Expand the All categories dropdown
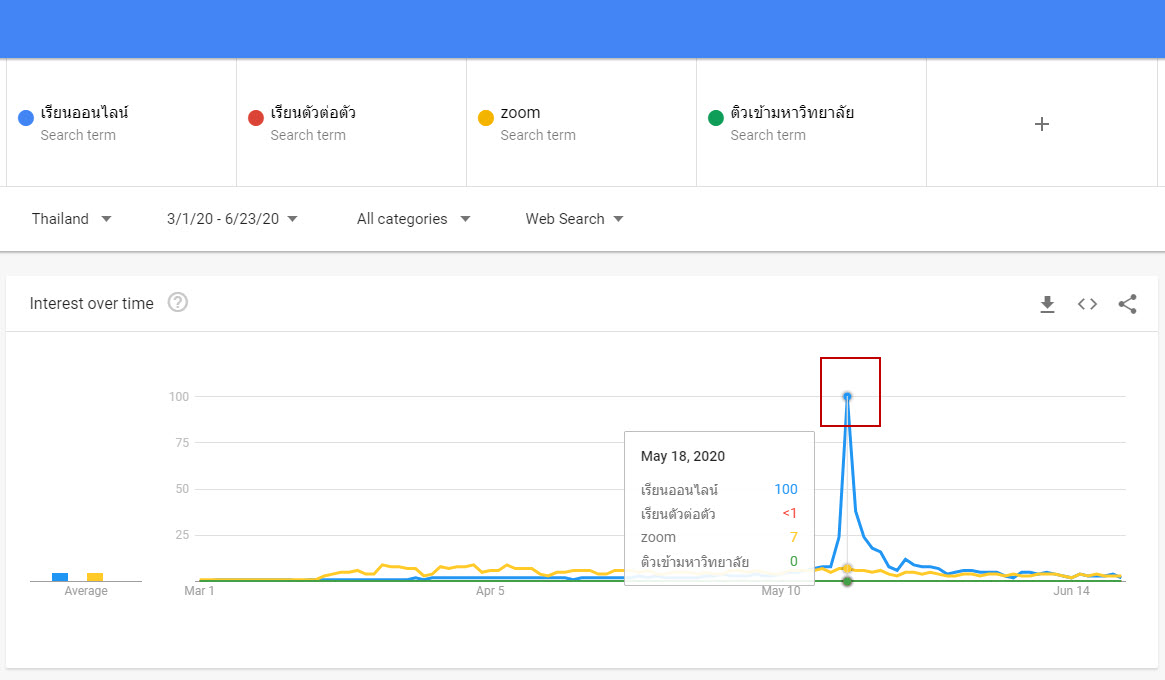The height and width of the screenshot is (680, 1165). pos(413,219)
